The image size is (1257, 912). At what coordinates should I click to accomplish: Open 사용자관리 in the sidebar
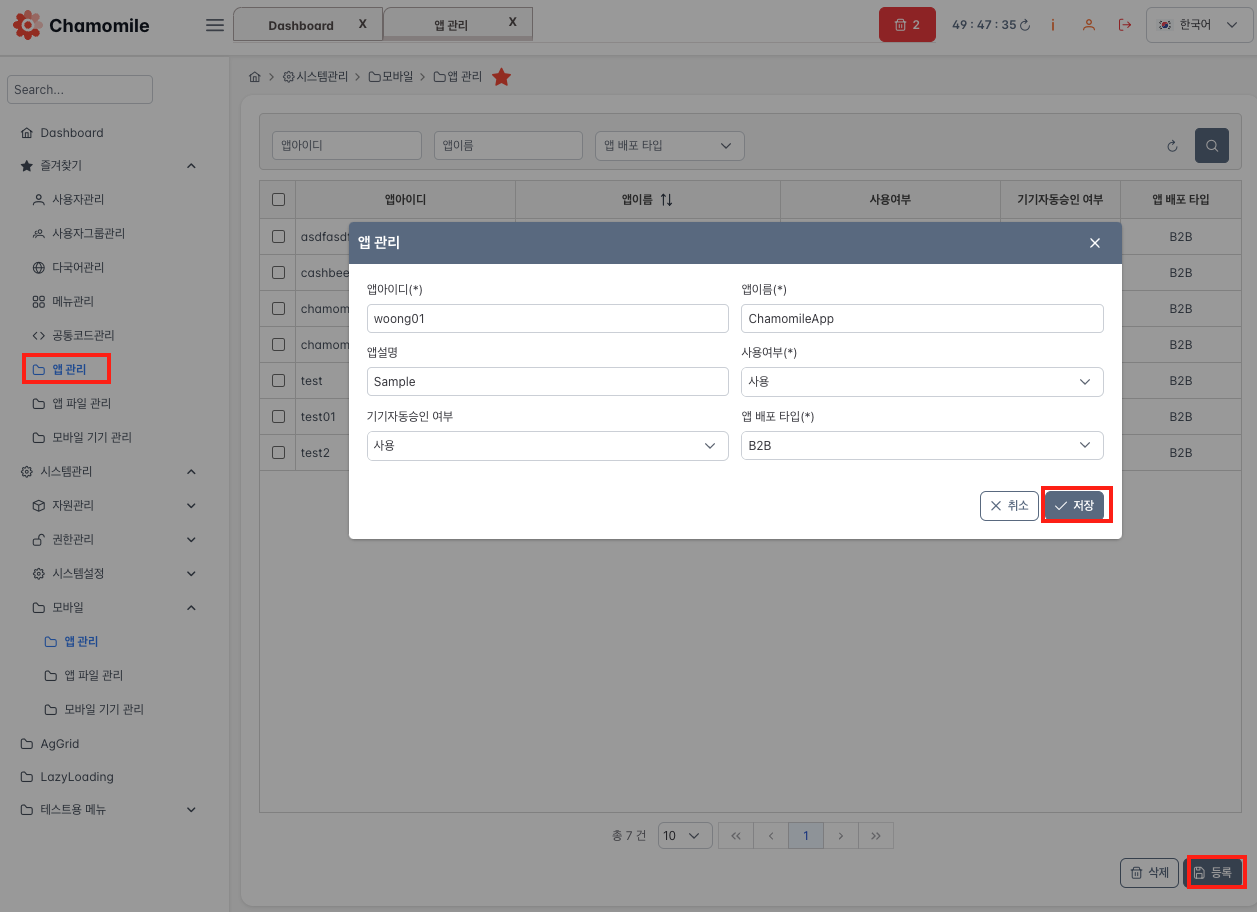tap(78, 200)
